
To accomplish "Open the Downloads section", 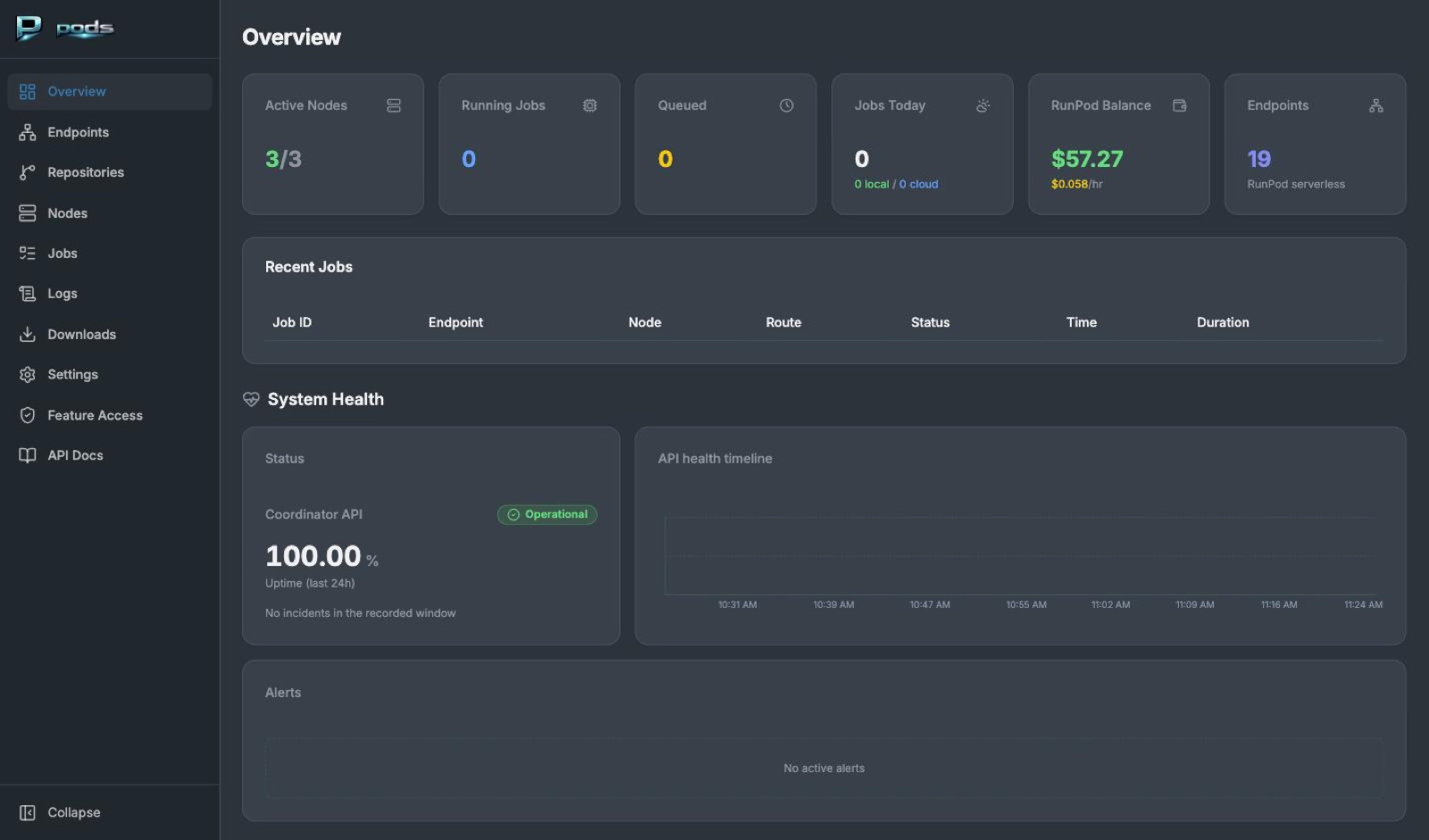I will point(110,334).
